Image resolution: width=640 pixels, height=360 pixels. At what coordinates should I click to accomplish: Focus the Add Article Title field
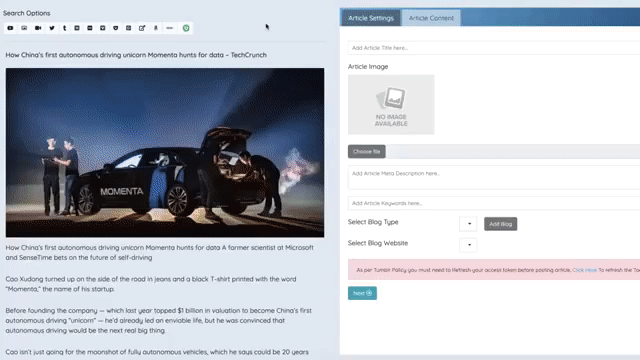[494, 48]
